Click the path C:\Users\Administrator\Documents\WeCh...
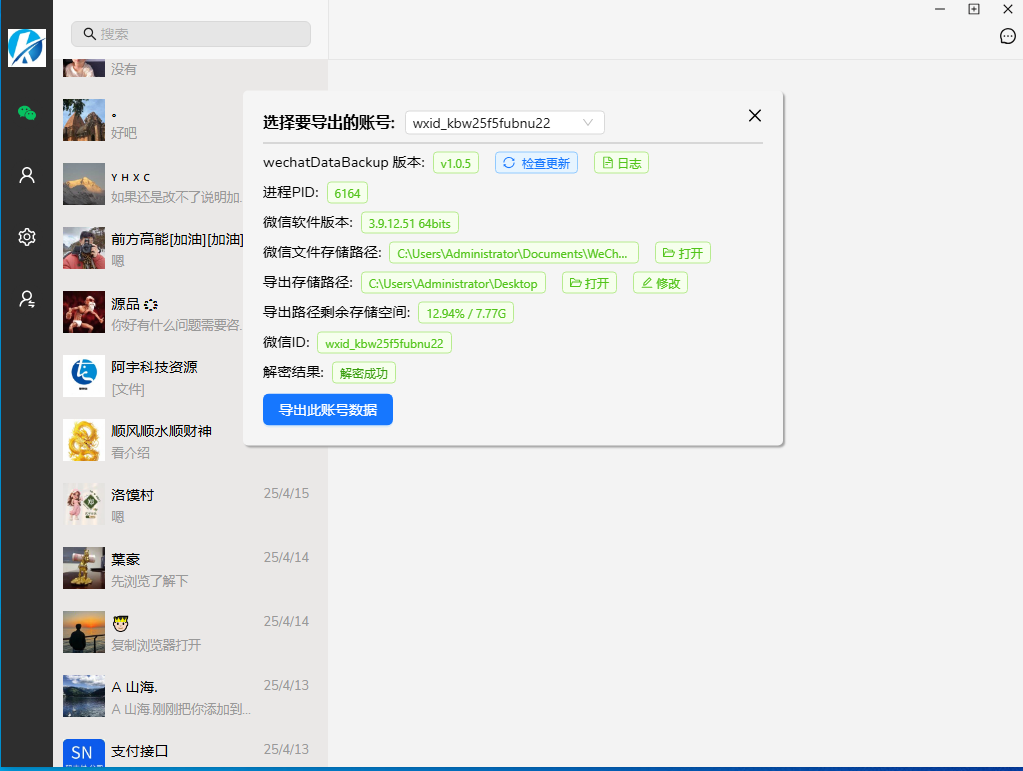 [513, 253]
